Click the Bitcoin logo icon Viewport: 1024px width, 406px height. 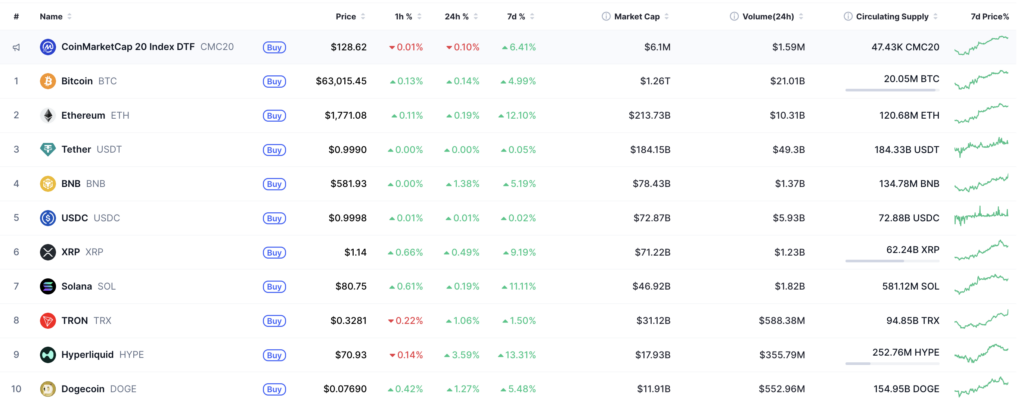pyautogui.click(x=48, y=82)
